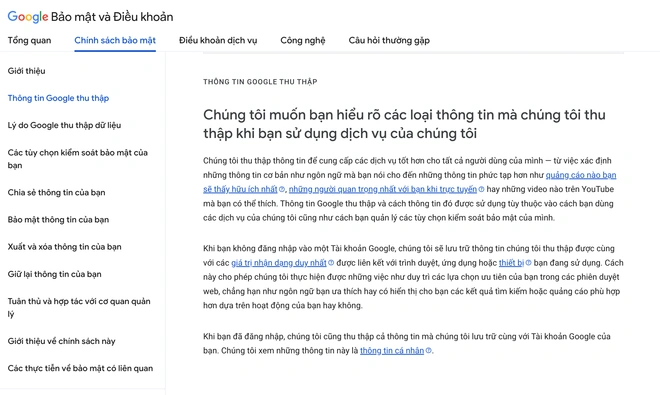Screen dimensions: 660x395
Task: Click info icon after 'nhận dạng duy nhất'
Action: [x=331, y=263]
